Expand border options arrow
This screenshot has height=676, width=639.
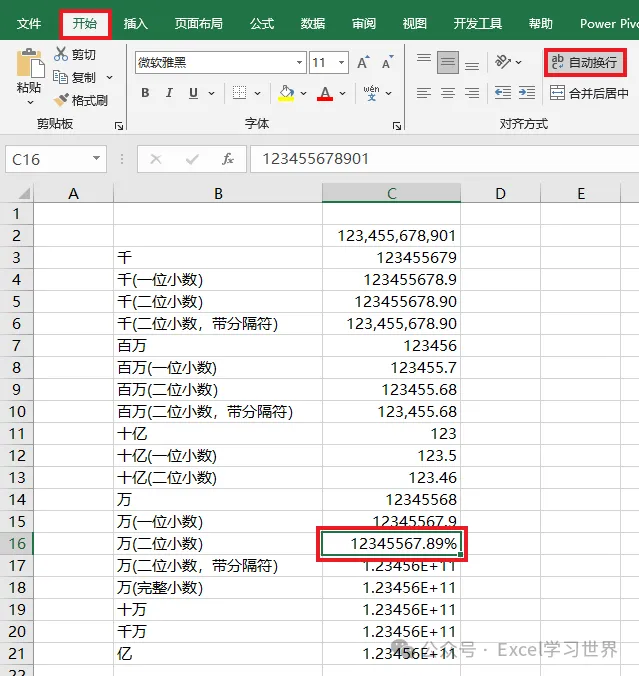point(257,93)
